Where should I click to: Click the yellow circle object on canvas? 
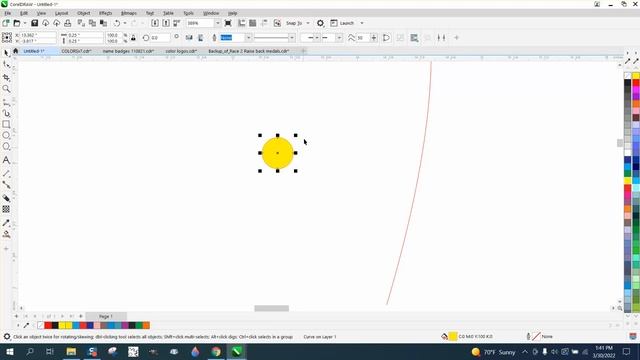278,153
